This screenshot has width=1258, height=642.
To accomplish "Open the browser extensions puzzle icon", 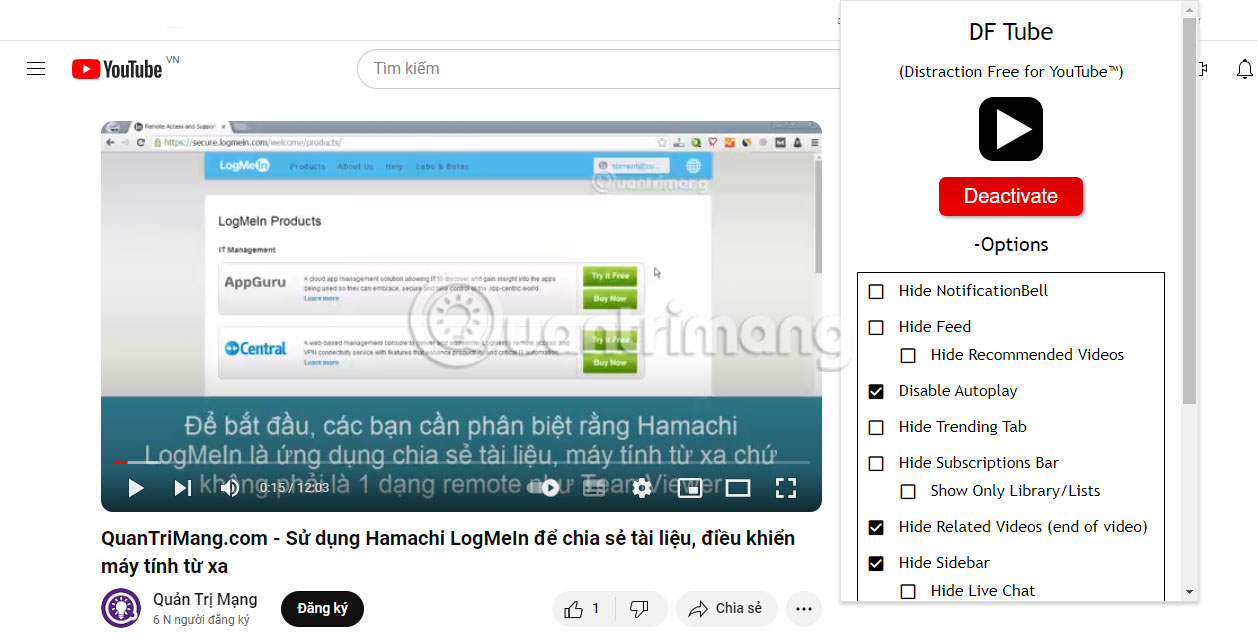I will pos(1201,68).
